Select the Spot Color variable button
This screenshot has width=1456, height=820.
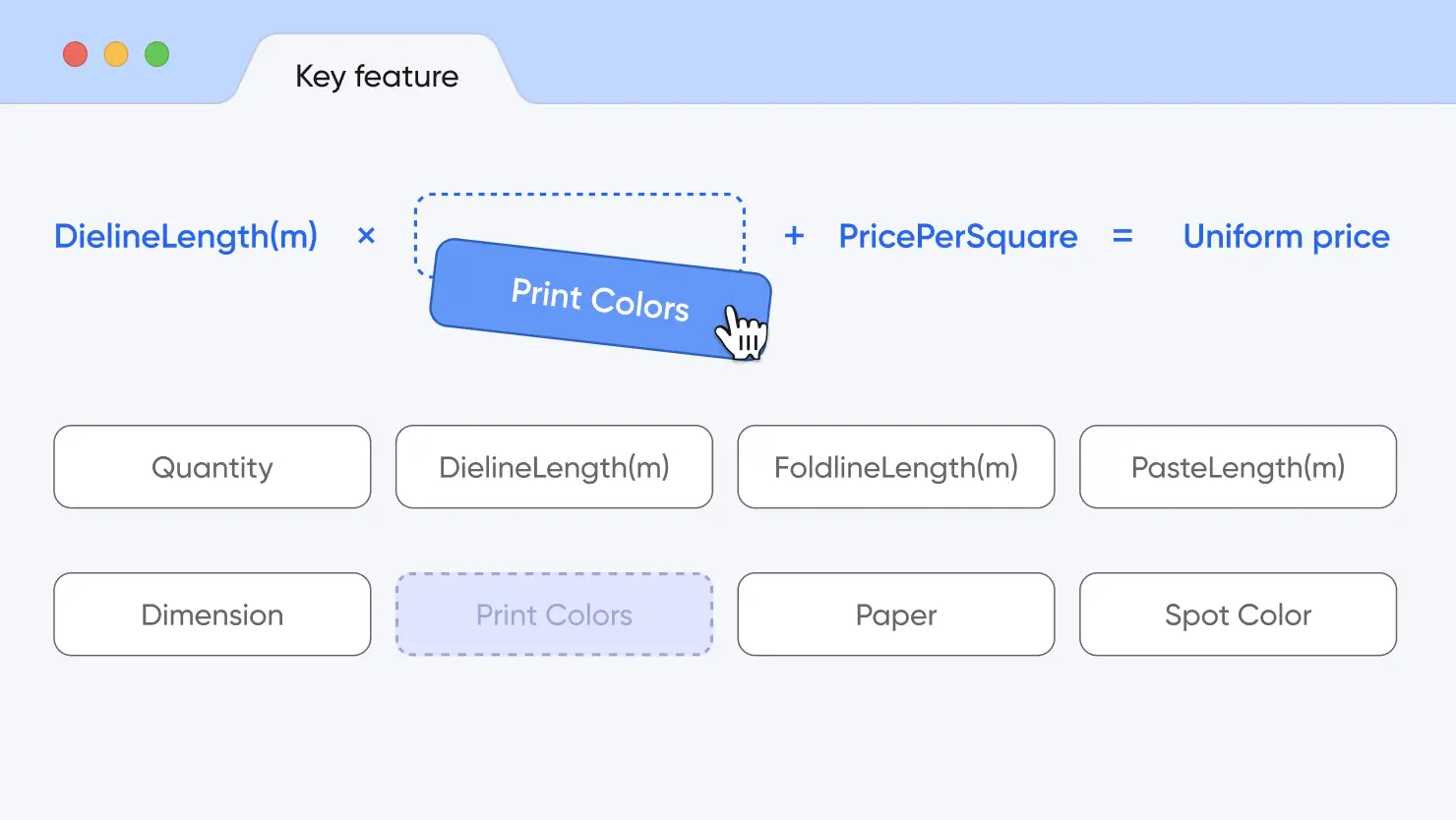(x=1238, y=615)
